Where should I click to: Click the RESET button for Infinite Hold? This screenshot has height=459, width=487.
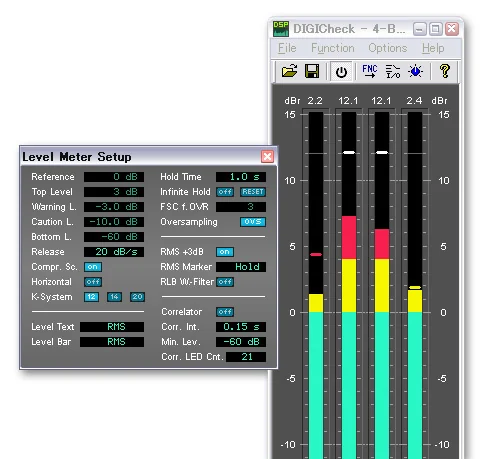pos(253,192)
